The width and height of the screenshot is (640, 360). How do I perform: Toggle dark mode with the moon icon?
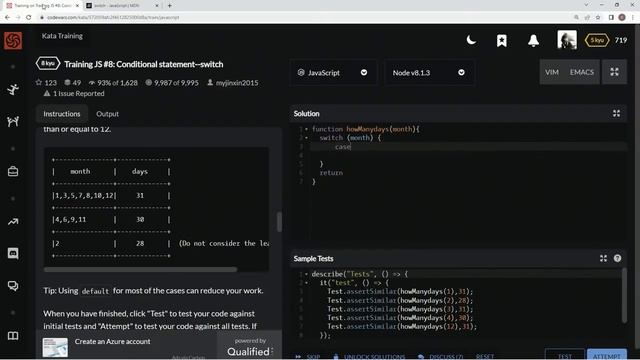(x=471, y=40)
